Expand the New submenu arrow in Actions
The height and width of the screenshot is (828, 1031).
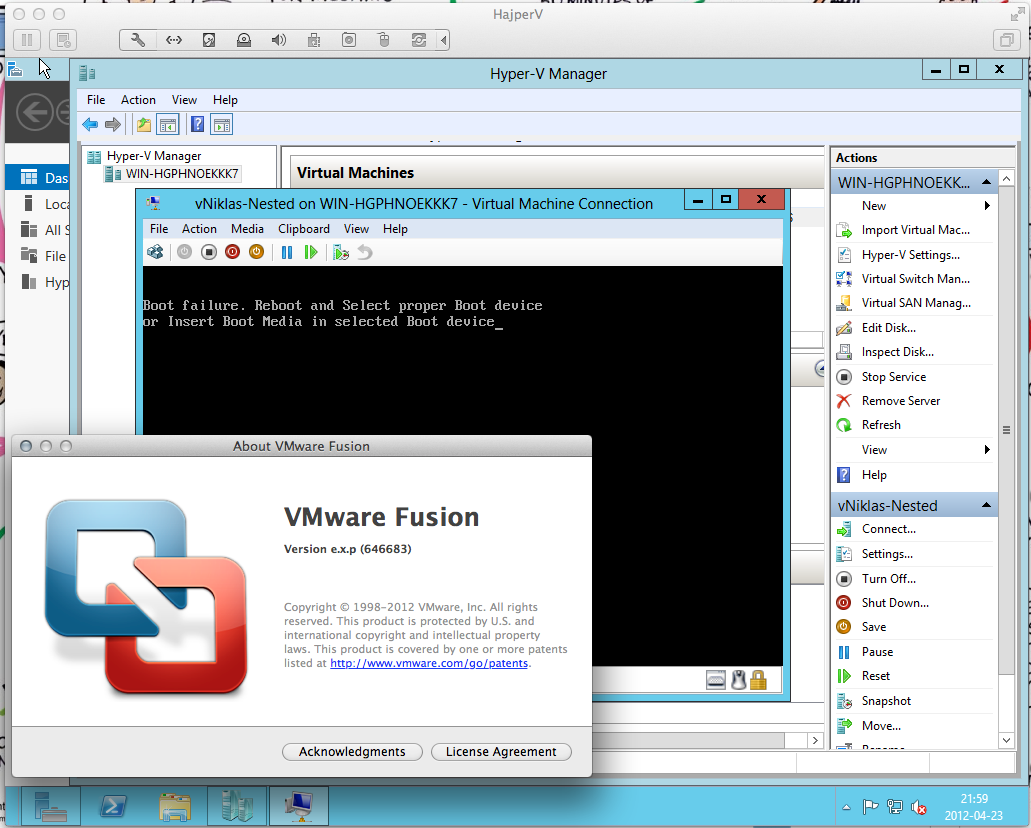(x=987, y=206)
